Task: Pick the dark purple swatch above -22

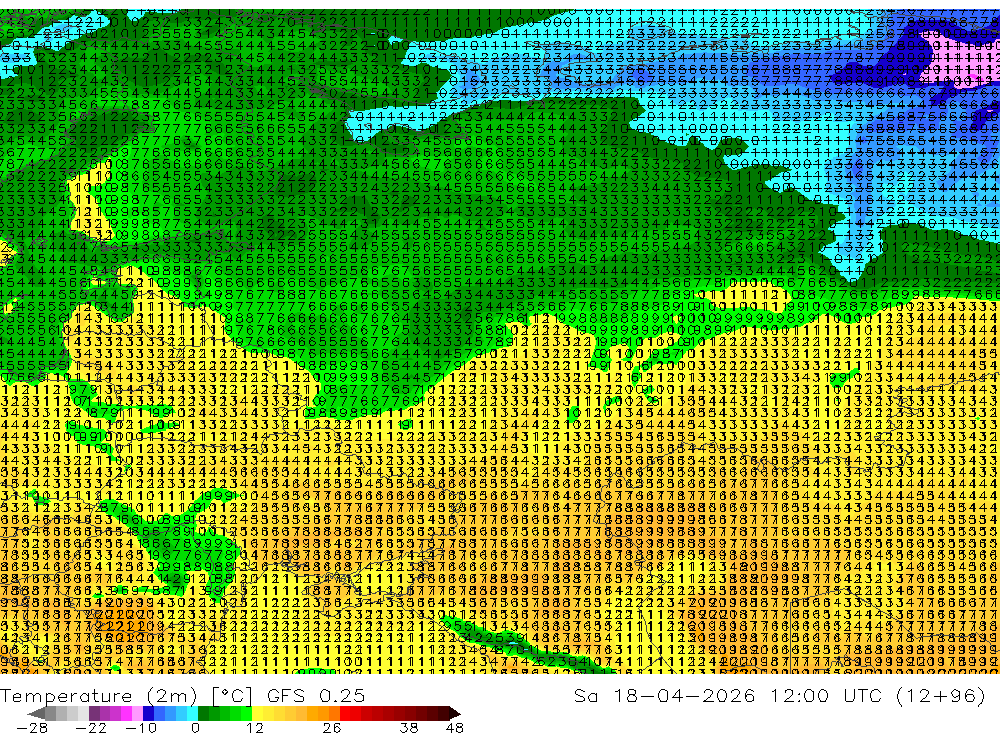Action: 94,713
